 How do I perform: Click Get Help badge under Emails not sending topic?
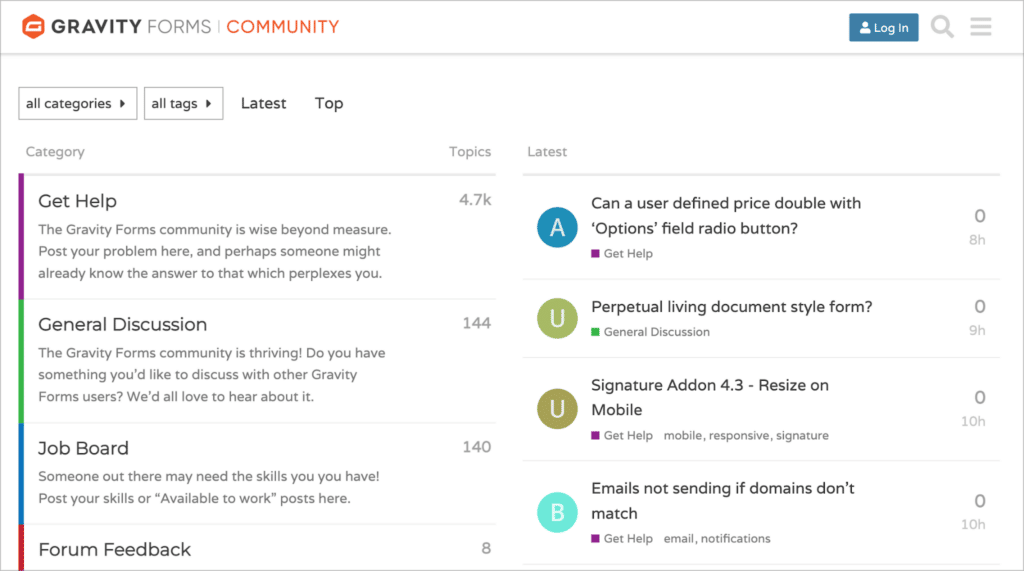[622, 538]
